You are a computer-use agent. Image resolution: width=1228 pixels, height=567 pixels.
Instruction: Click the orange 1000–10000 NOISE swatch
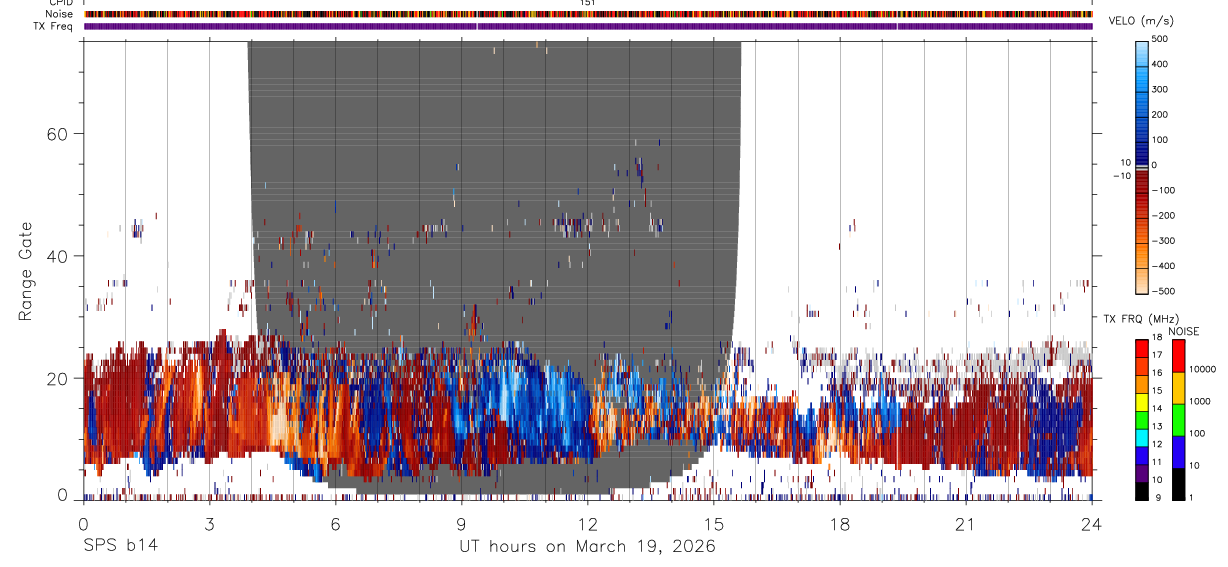(x=1178, y=388)
